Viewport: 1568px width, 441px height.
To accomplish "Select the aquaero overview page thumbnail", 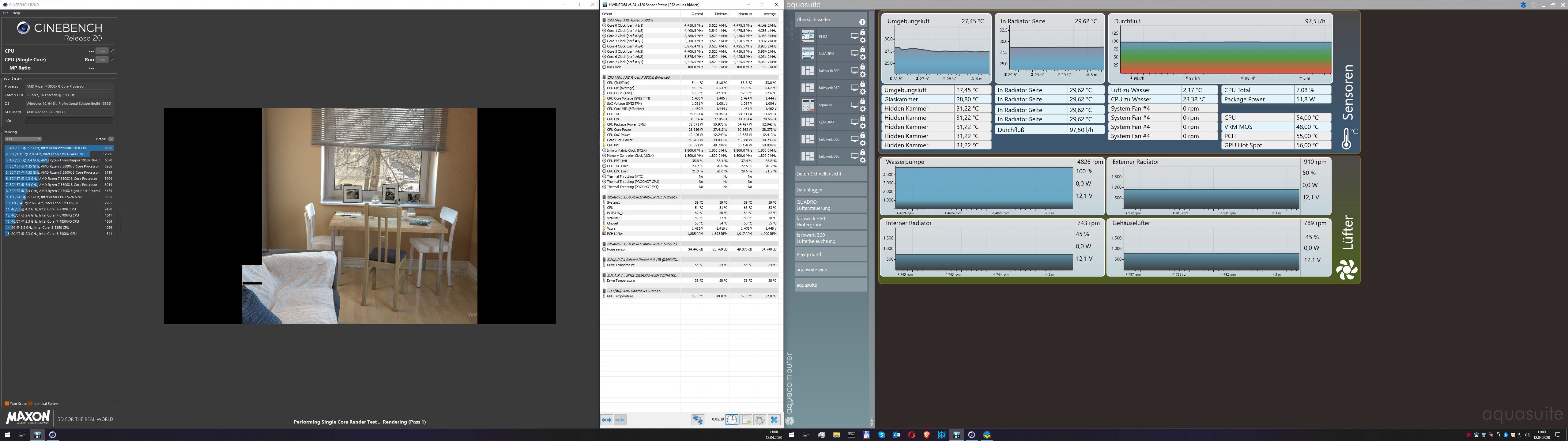I will point(808,105).
